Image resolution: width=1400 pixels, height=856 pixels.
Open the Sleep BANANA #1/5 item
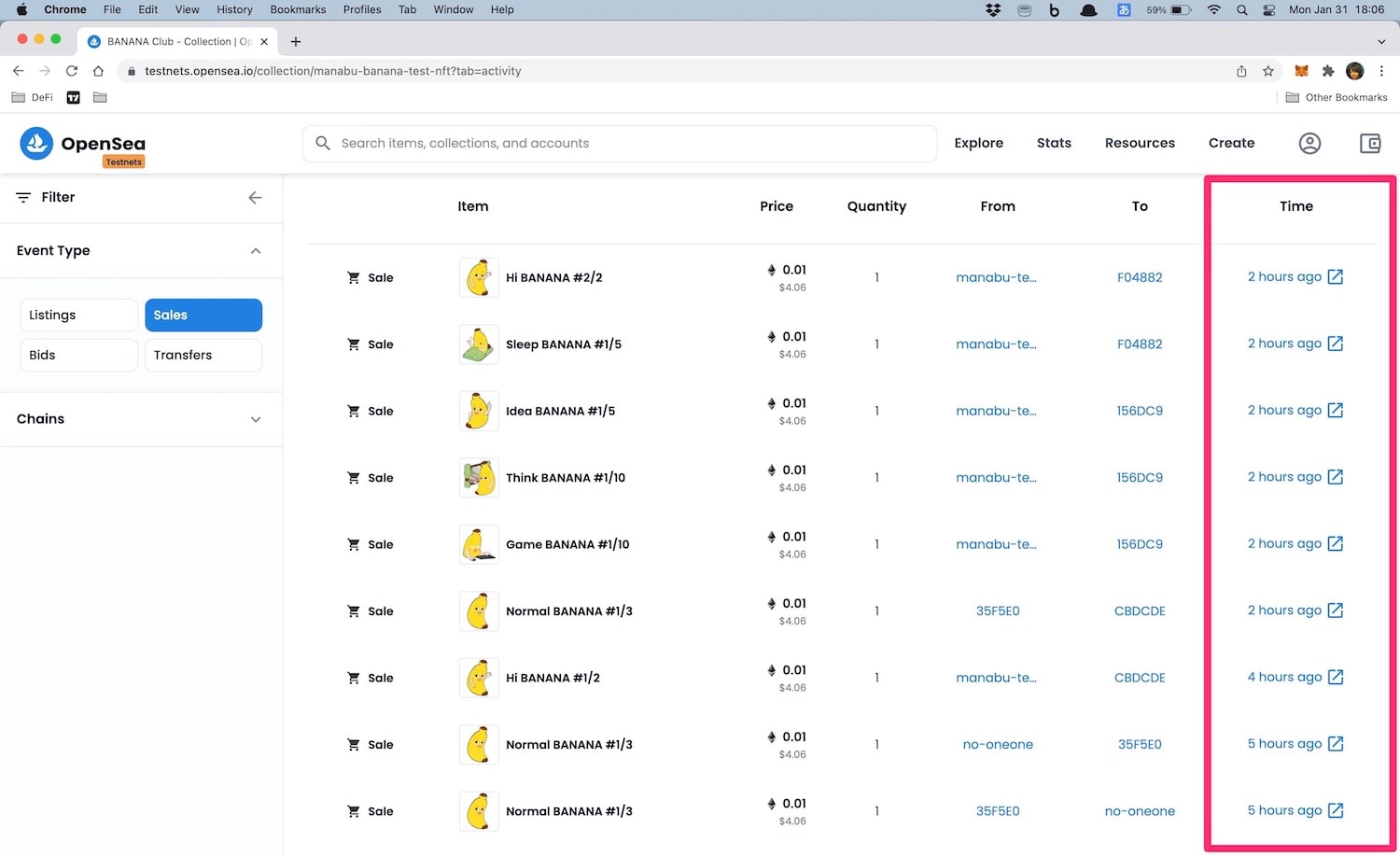click(x=564, y=344)
